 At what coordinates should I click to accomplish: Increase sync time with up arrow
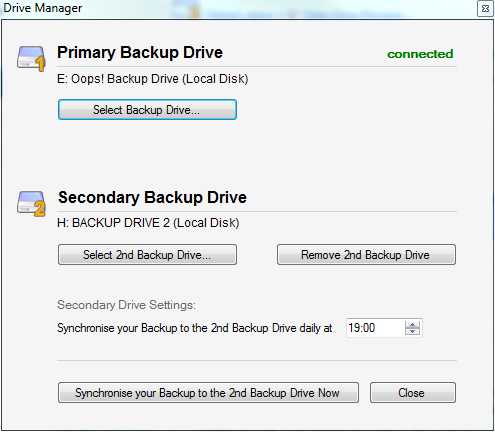pos(412,324)
